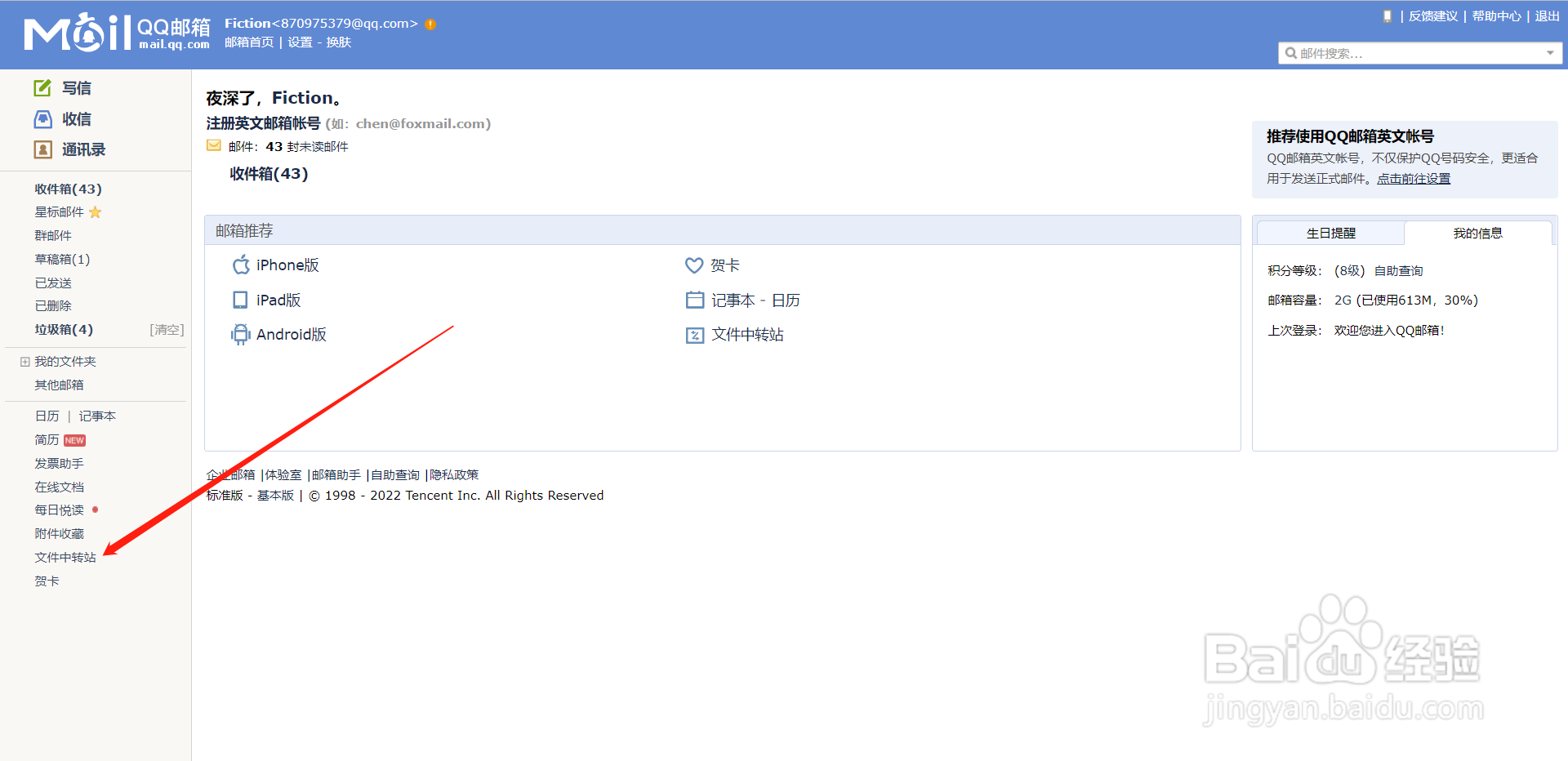Open footer link 自助查询
Viewport: 1568px width, 761px height.
pyautogui.click(x=395, y=475)
